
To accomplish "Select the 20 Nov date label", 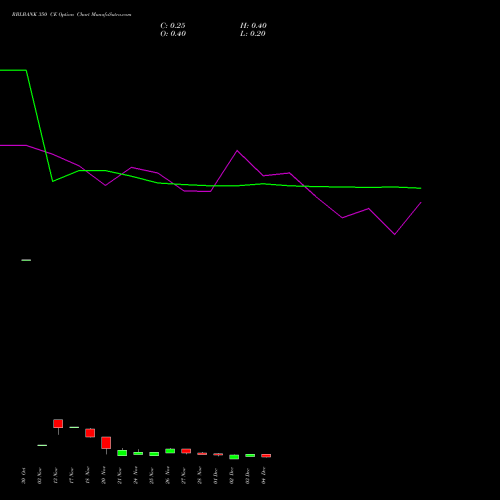I will click(x=103, y=476).
